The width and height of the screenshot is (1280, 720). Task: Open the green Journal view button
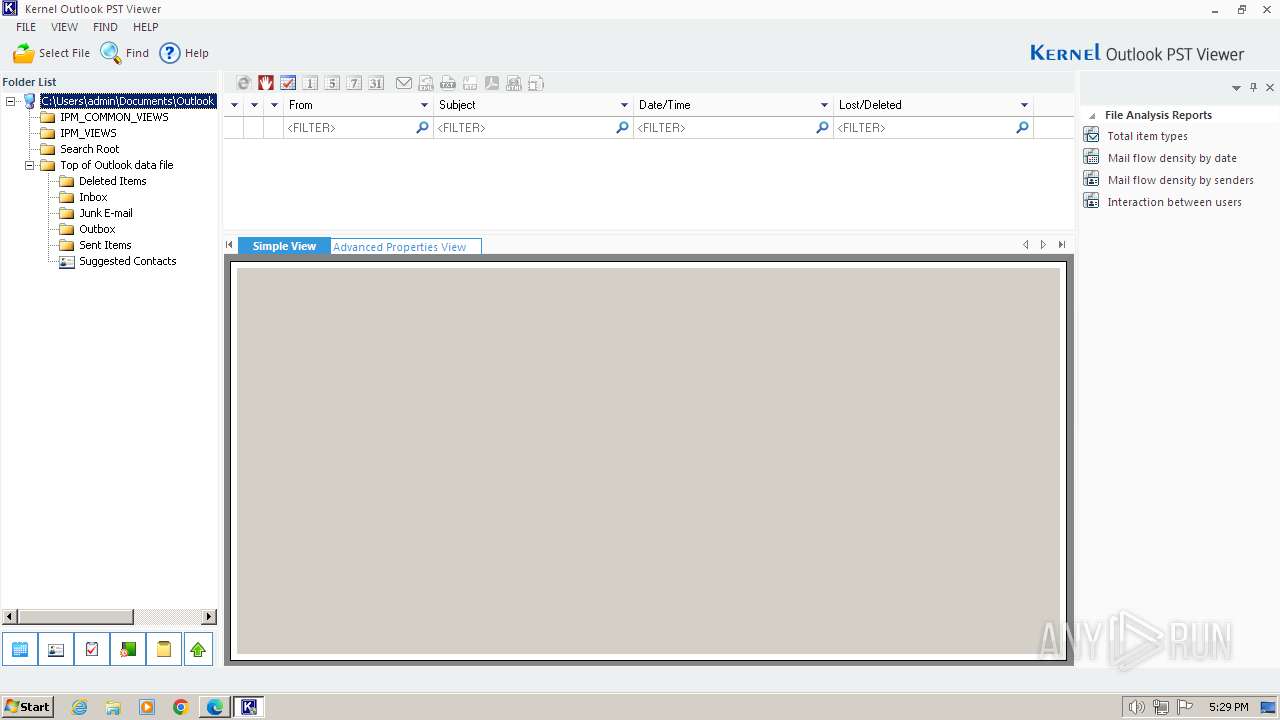(128, 650)
